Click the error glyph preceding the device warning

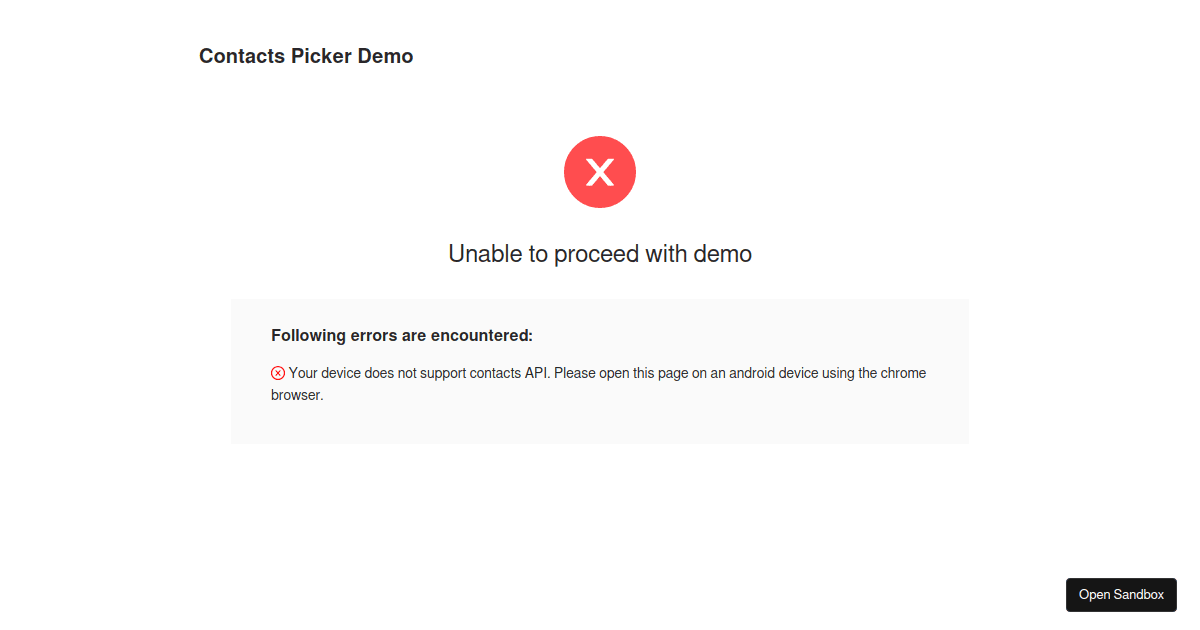click(x=277, y=372)
